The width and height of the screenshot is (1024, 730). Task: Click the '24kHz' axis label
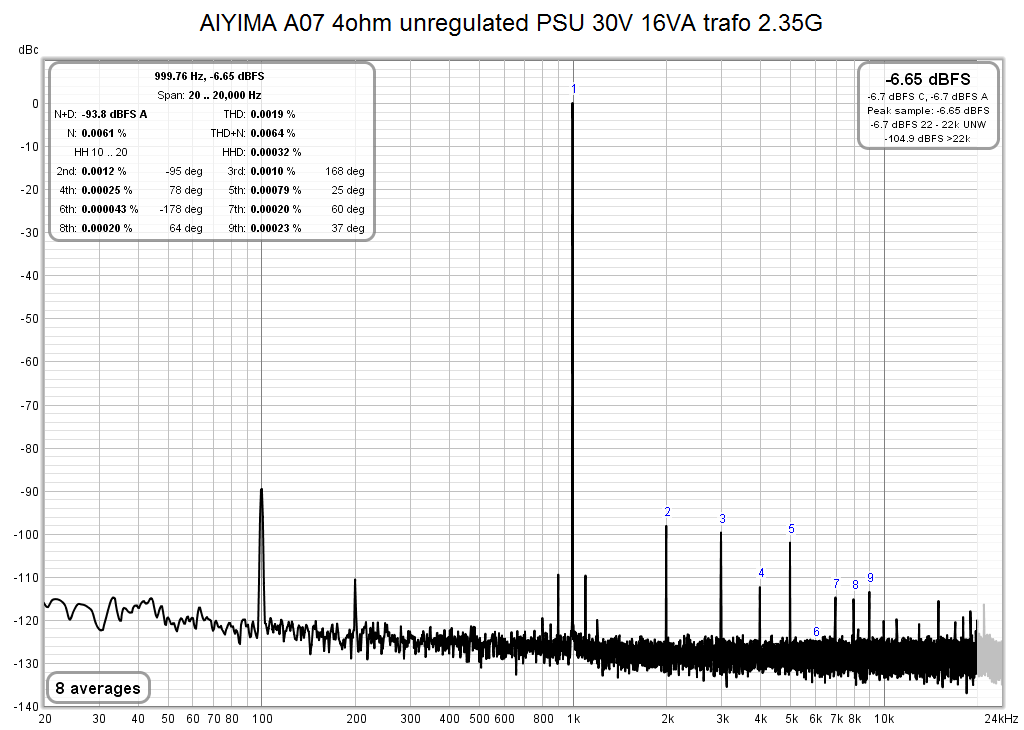tap(1001, 719)
